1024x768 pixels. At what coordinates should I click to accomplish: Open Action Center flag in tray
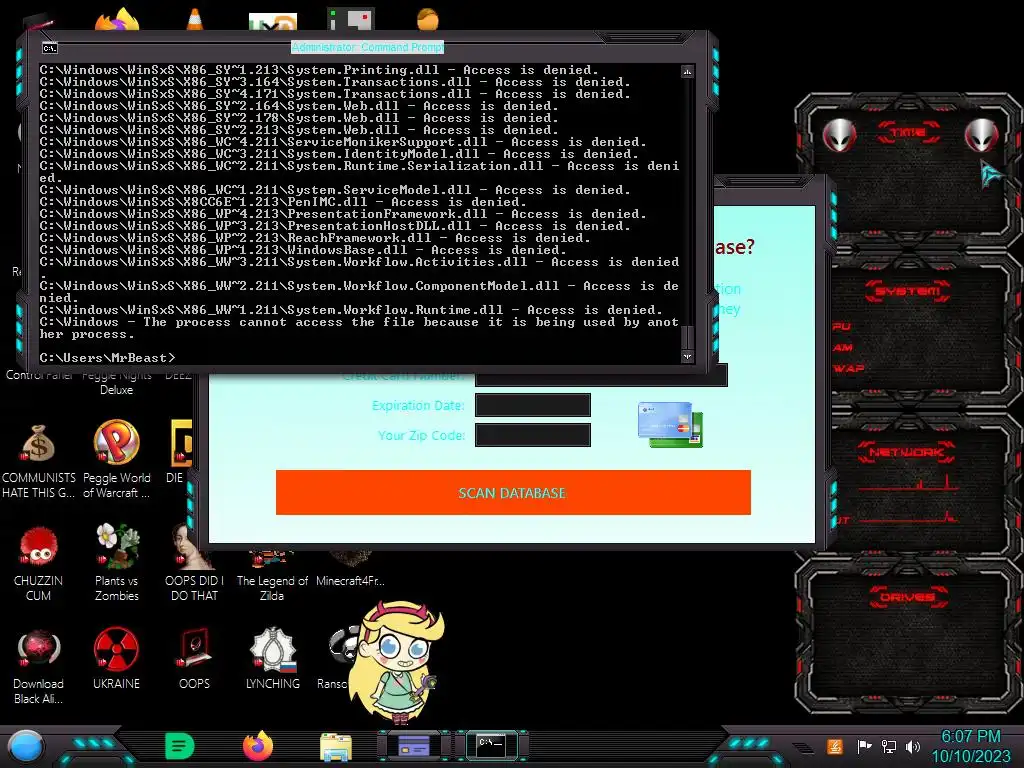[864, 746]
